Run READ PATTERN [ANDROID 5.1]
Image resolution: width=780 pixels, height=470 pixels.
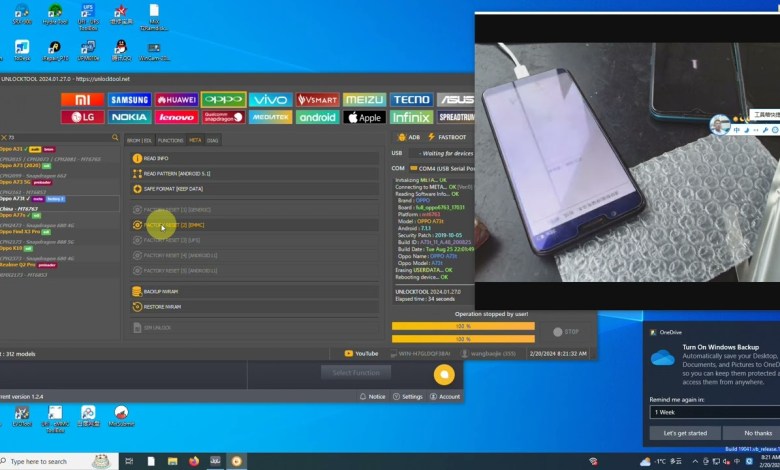pos(254,174)
